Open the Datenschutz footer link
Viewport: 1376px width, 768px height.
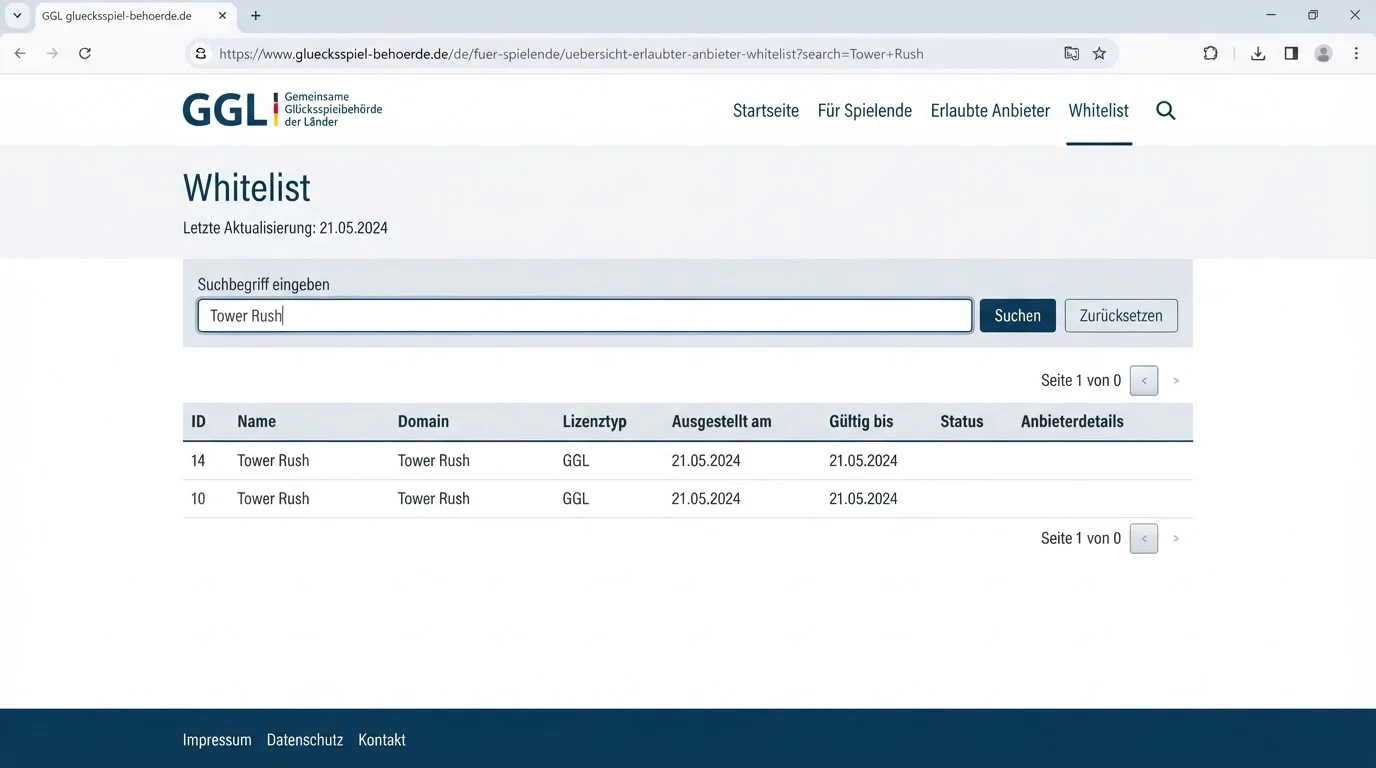(305, 741)
